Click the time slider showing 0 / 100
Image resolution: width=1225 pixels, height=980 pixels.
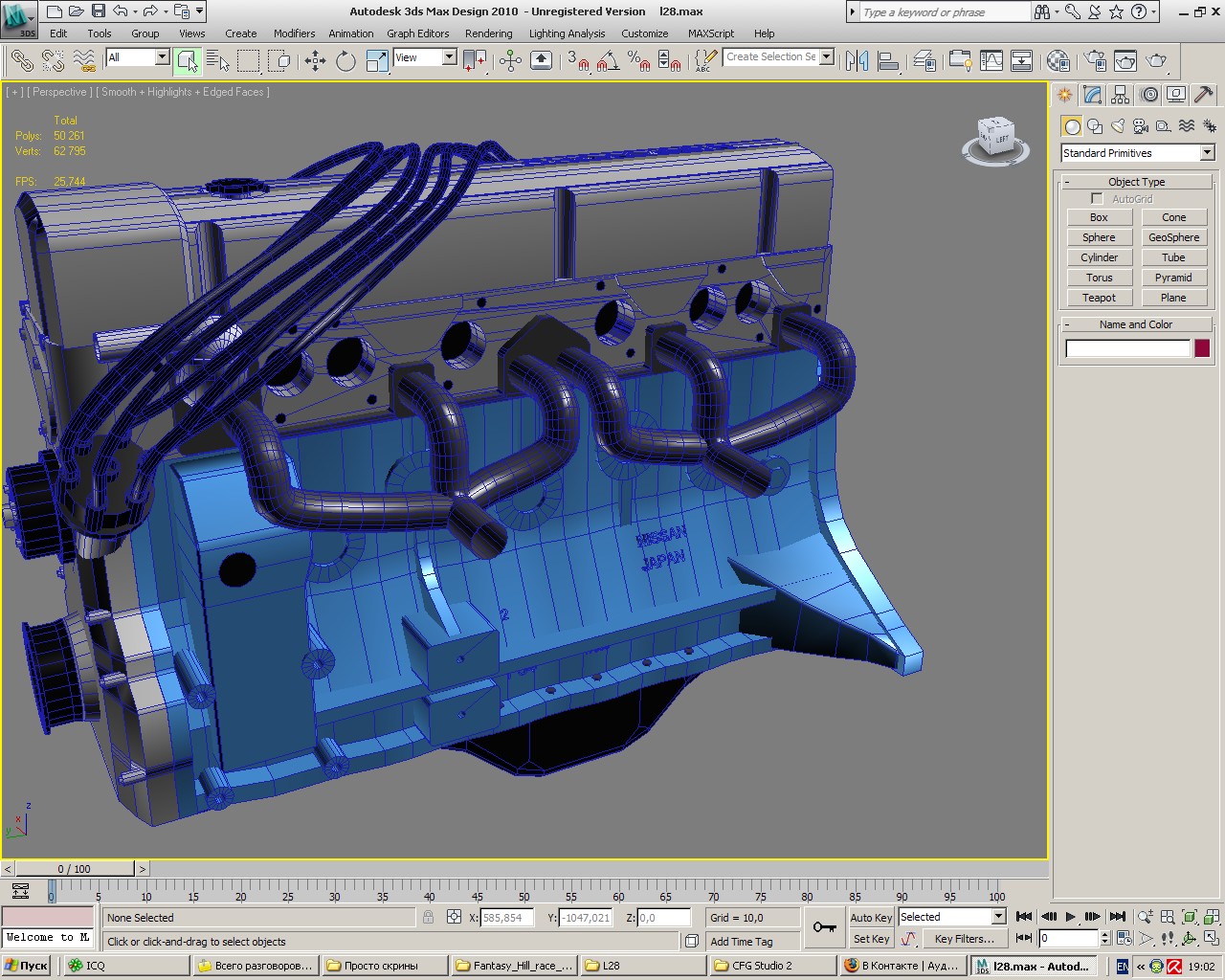[74, 869]
